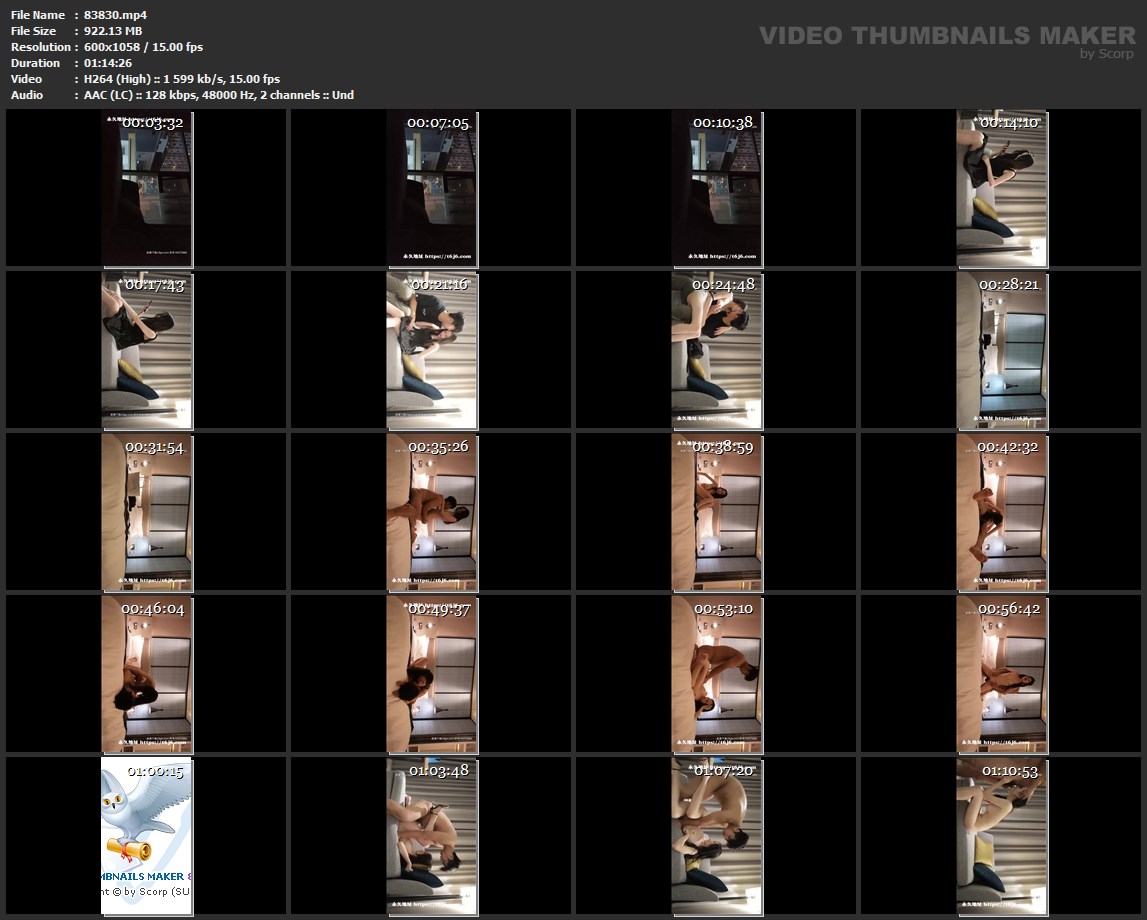Click the thumbnail timestamped 00:03:32

tap(146, 188)
